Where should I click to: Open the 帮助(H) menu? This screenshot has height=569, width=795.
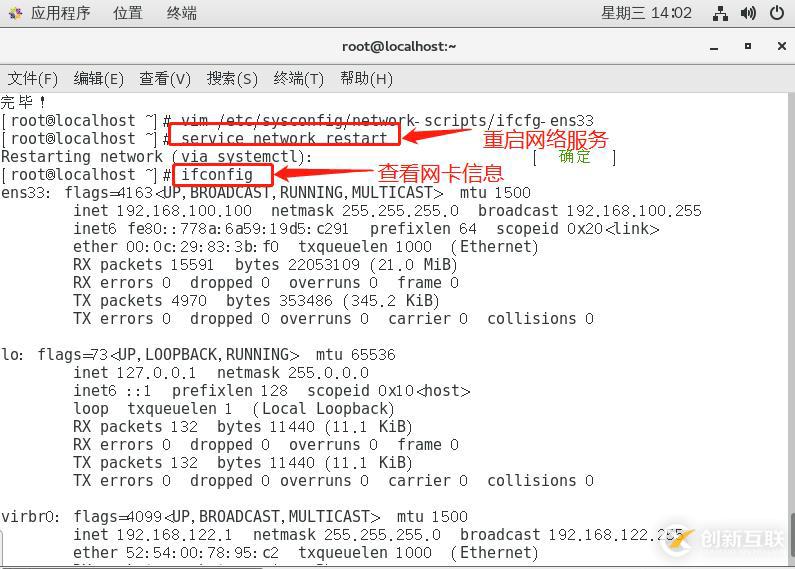tap(366, 79)
